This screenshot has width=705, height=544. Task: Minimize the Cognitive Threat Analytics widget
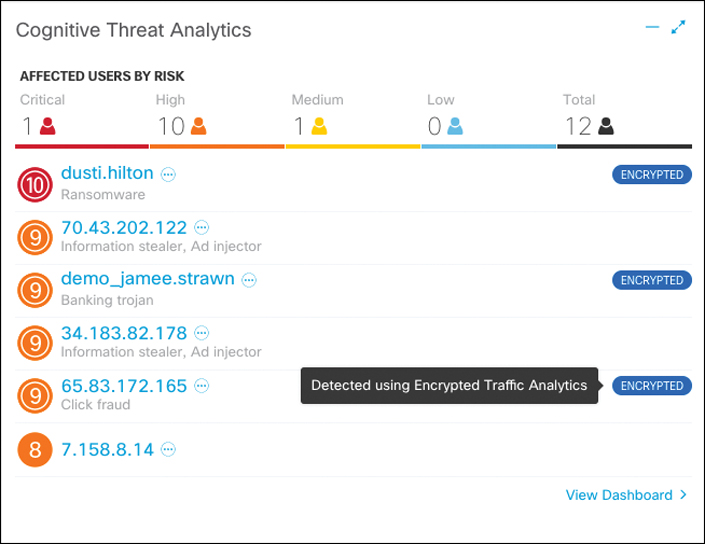[x=653, y=28]
